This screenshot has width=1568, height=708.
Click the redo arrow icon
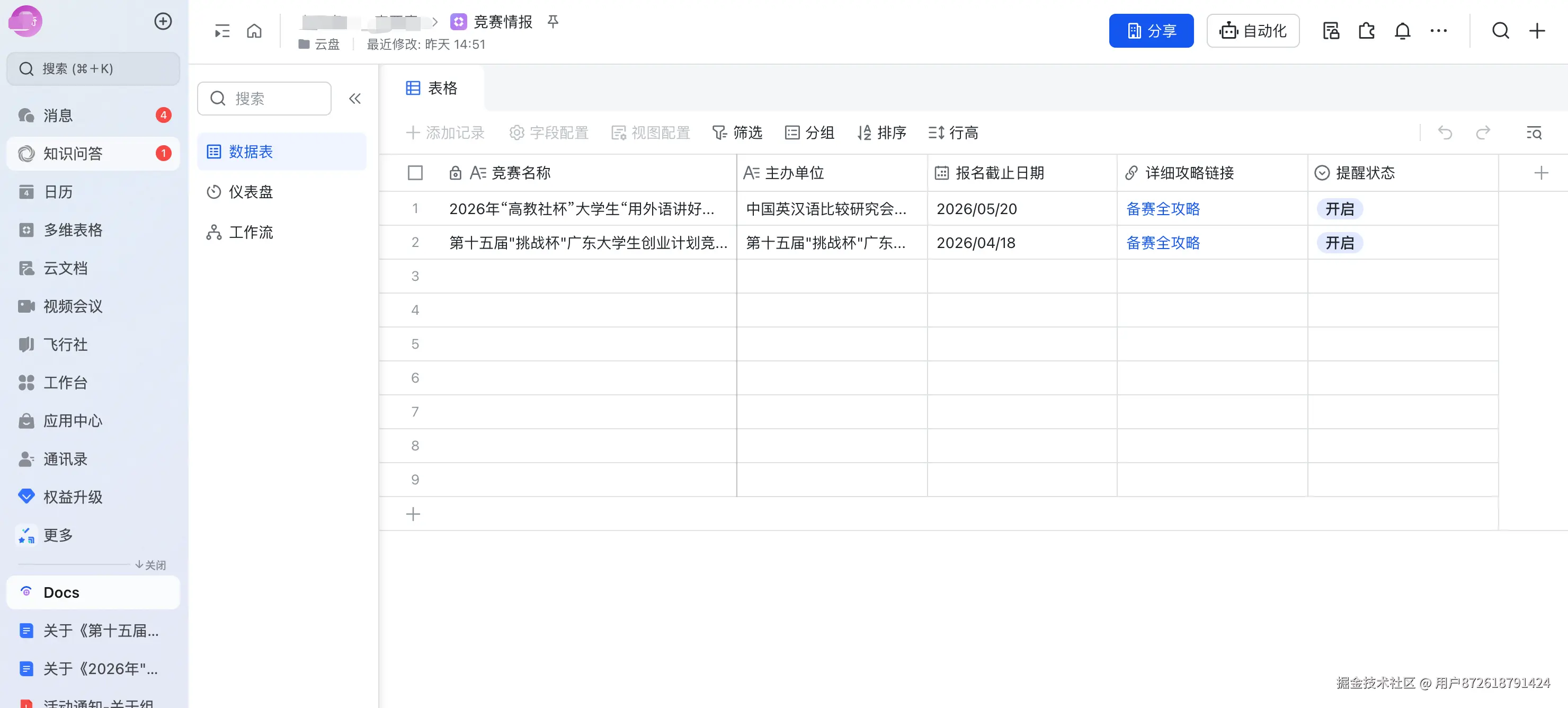tap(1483, 132)
